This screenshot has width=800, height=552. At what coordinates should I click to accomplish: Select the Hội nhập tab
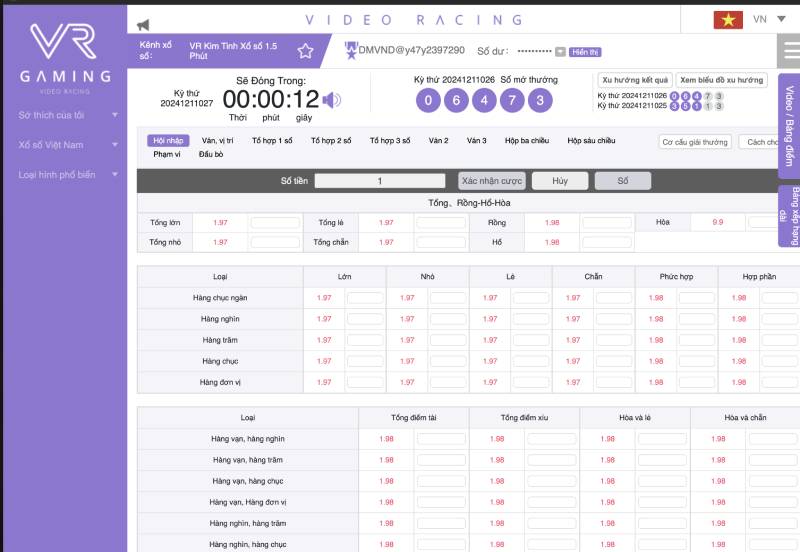(167, 141)
